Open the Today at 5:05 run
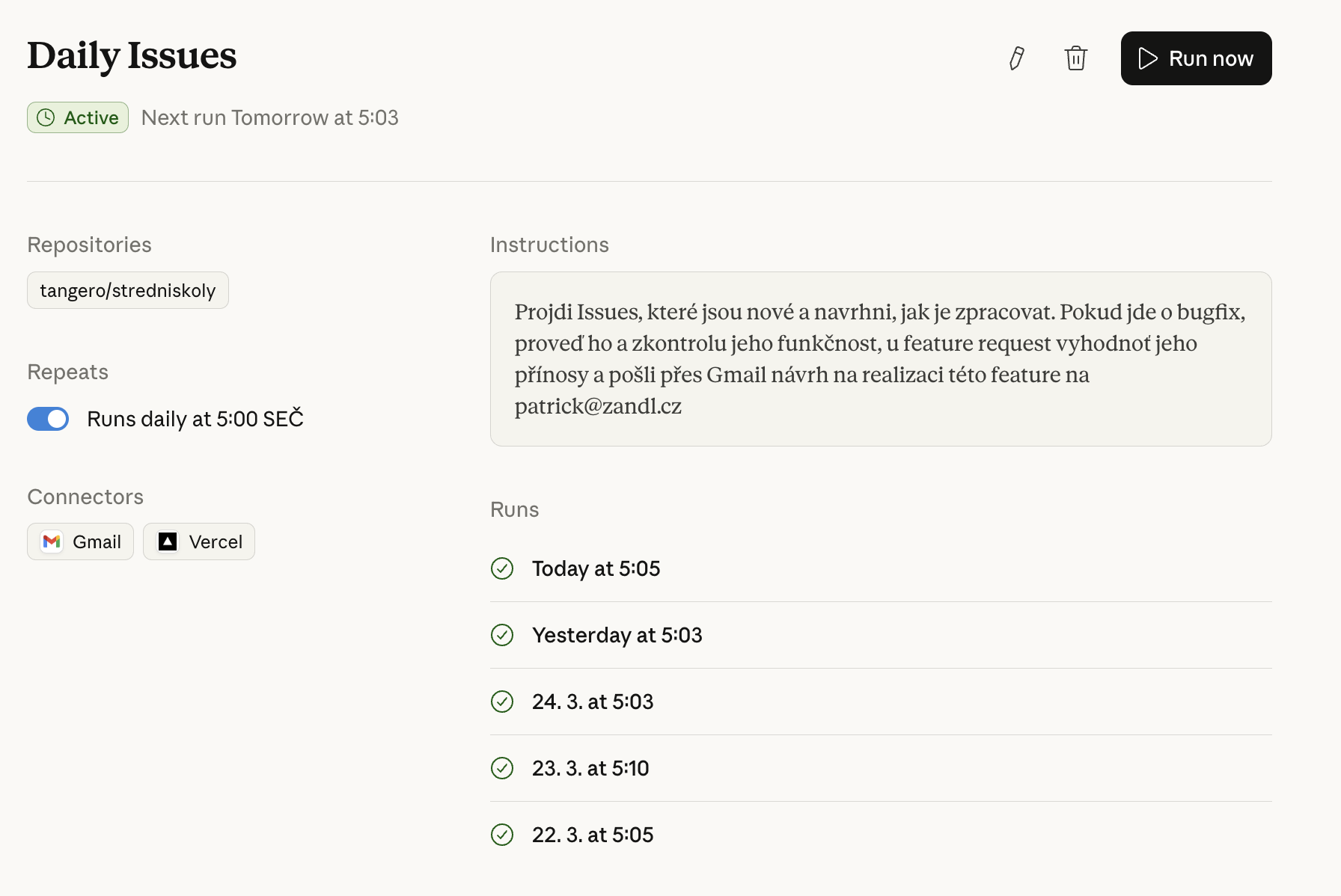 click(x=596, y=568)
